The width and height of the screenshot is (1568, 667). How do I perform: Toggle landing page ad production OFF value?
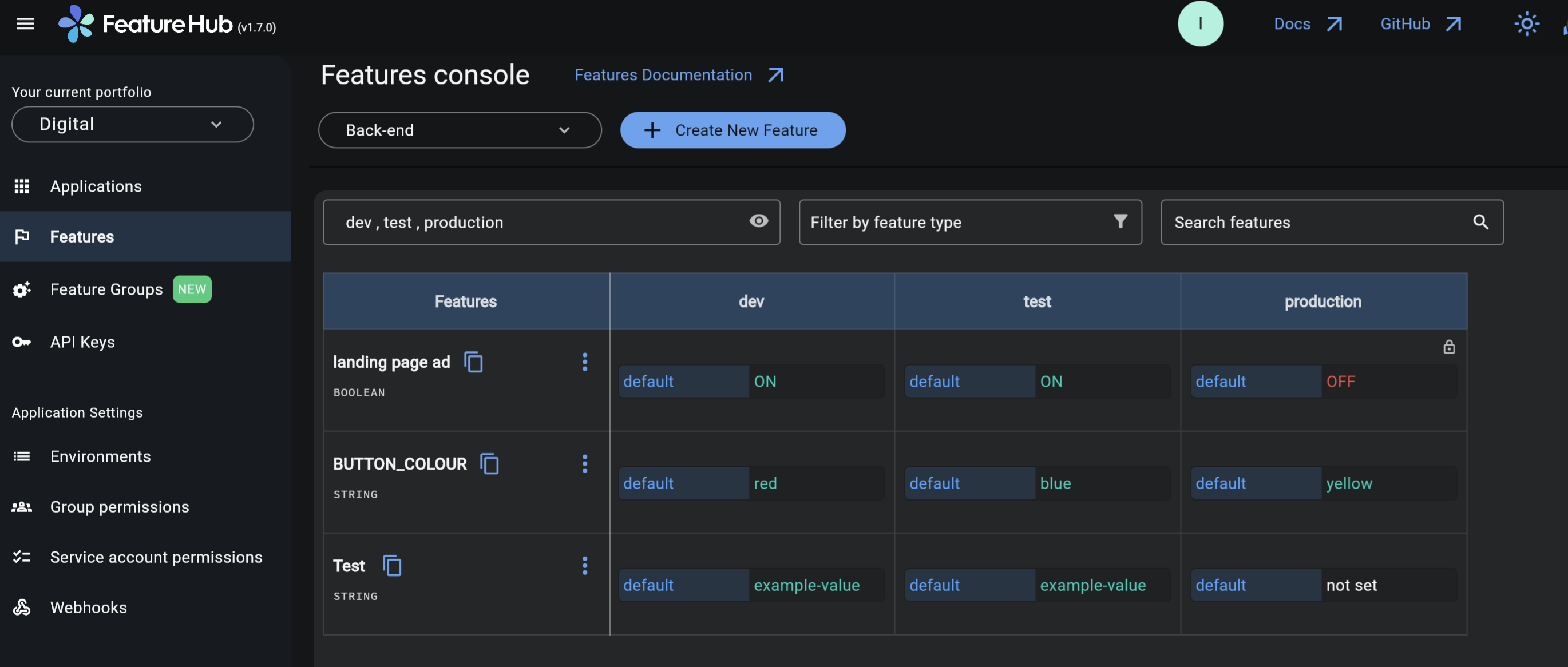1340,382
